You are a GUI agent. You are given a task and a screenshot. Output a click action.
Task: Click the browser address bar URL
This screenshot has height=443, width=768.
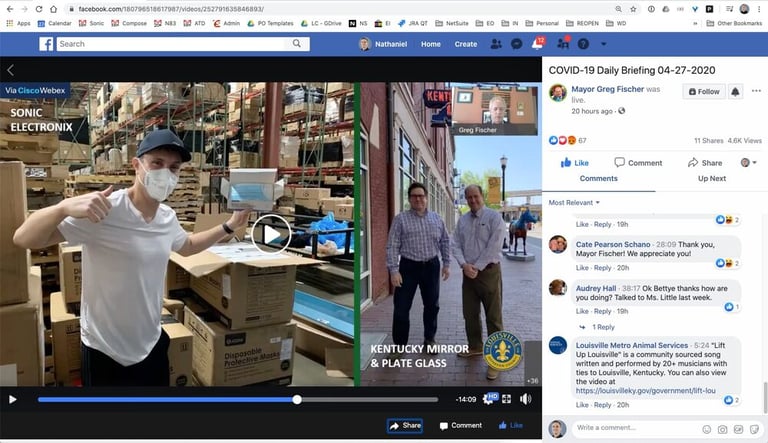(x=171, y=9)
